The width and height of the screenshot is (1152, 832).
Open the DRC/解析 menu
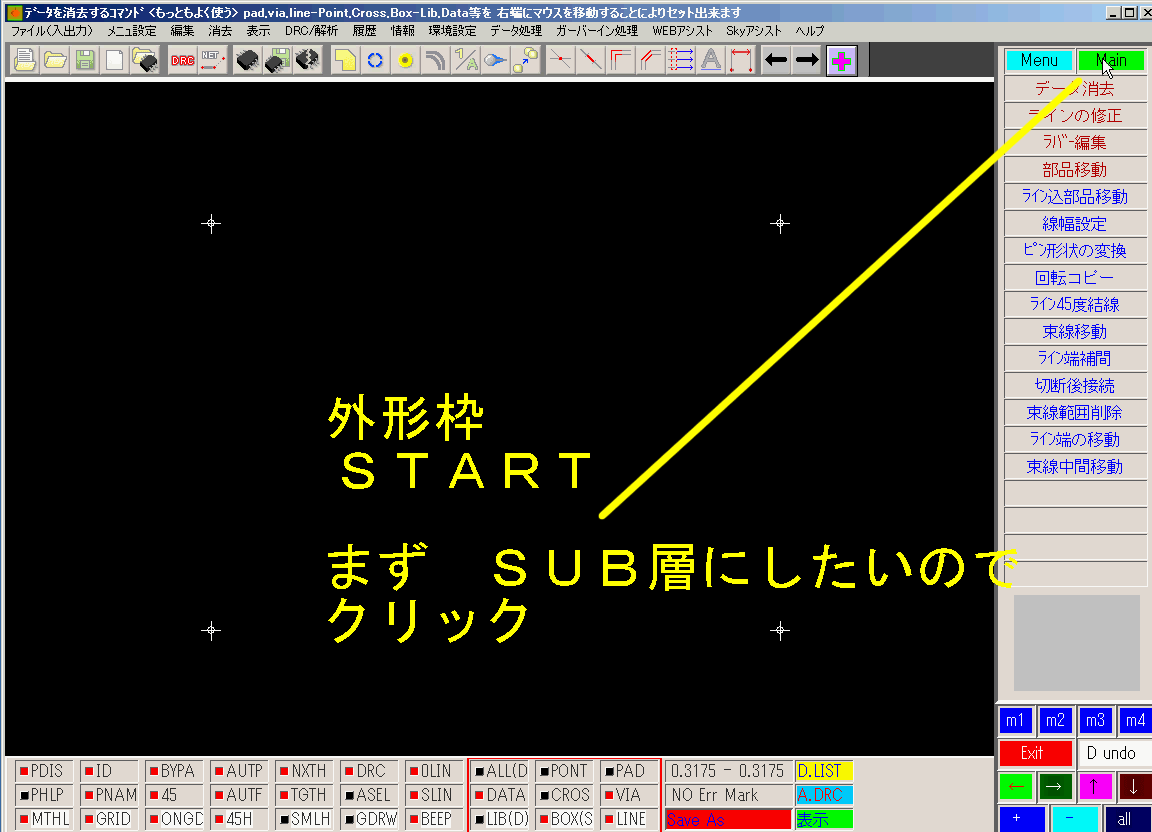click(x=312, y=31)
